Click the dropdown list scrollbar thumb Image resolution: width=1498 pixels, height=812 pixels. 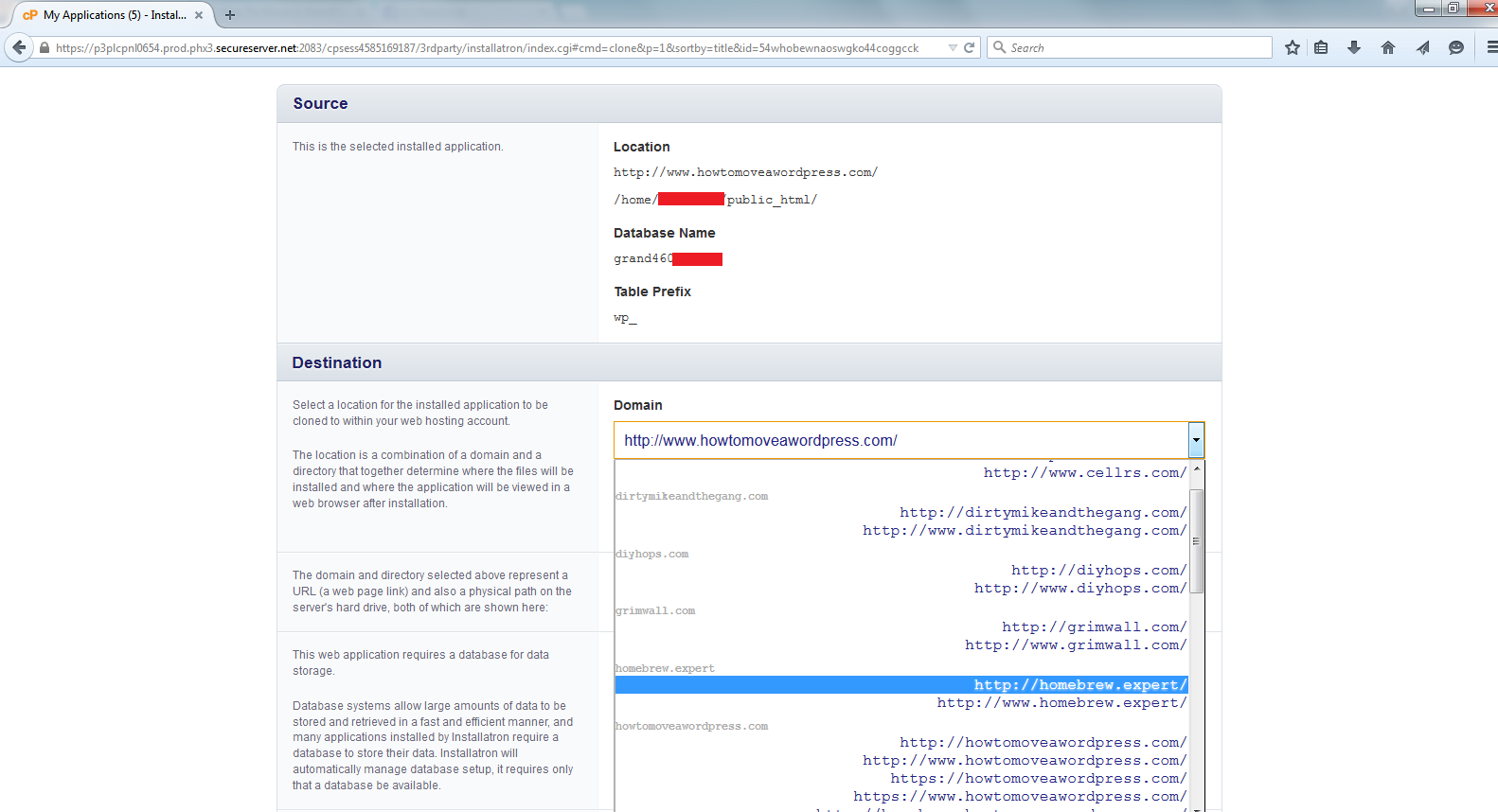click(1197, 541)
